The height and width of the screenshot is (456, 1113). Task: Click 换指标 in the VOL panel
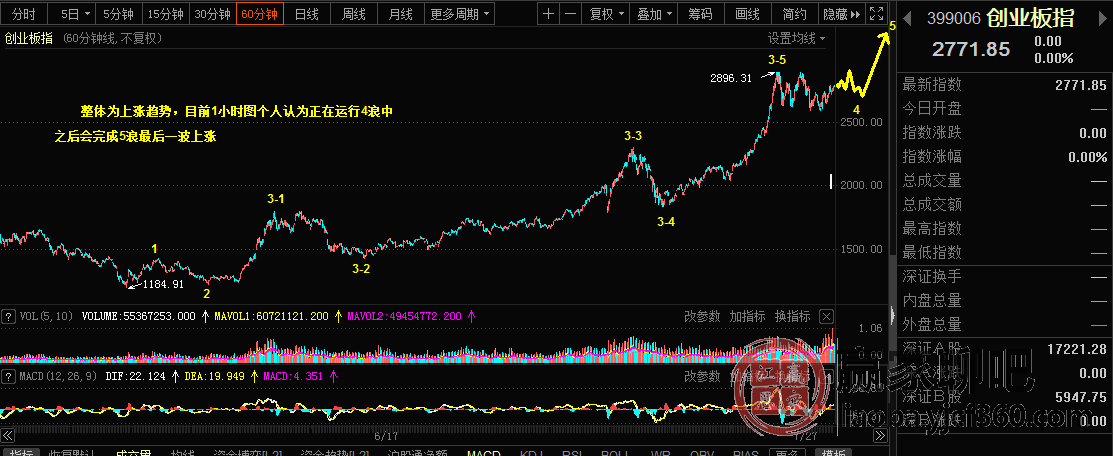tap(792, 316)
